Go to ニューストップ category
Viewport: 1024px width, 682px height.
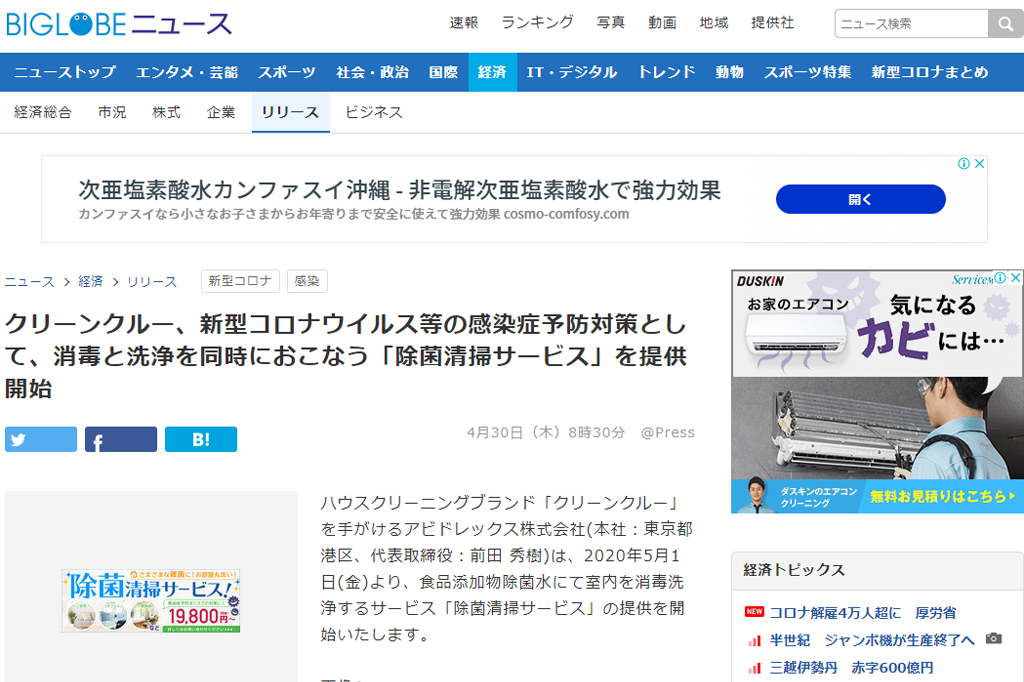coord(65,72)
